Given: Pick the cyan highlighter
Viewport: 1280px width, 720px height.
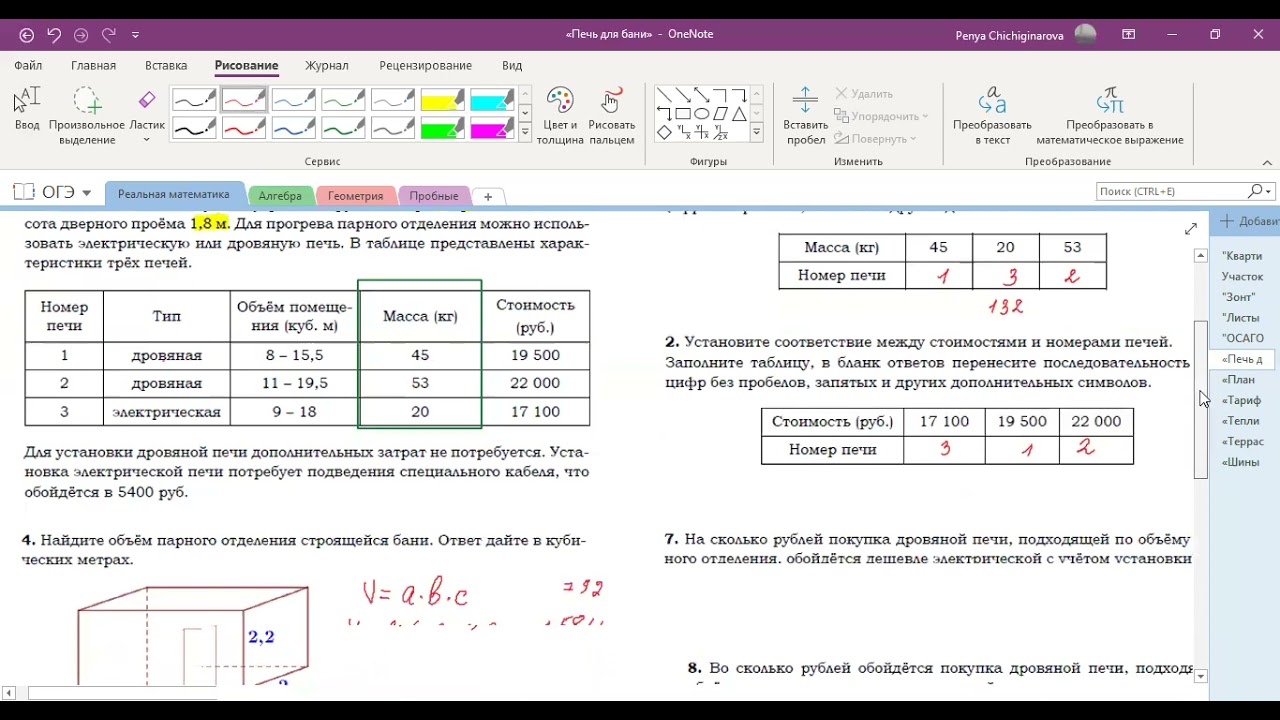Looking at the screenshot, I should click(492, 101).
